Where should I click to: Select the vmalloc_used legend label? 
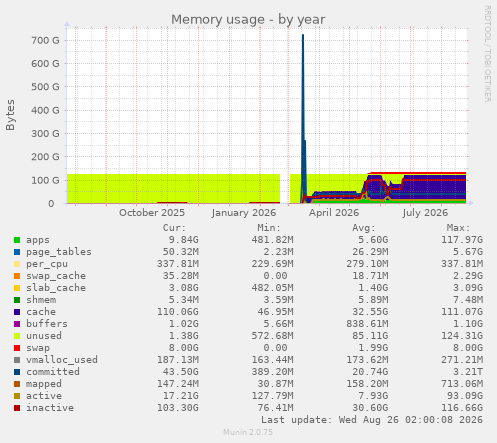click(x=62, y=360)
